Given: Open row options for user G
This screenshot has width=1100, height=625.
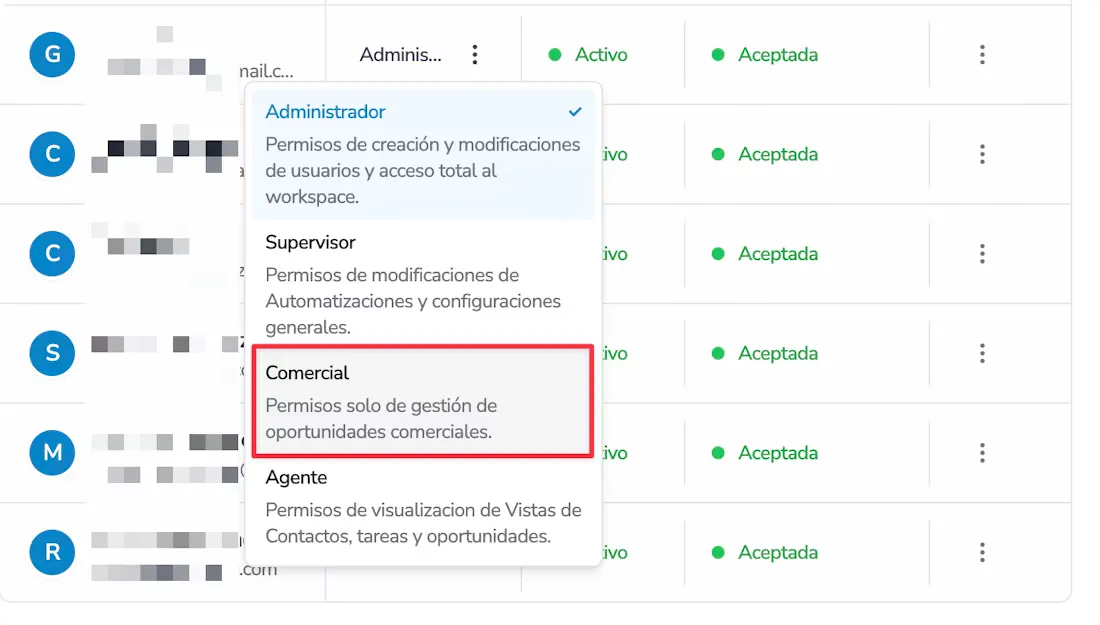Looking at the screenshot, I should point(982,55).
